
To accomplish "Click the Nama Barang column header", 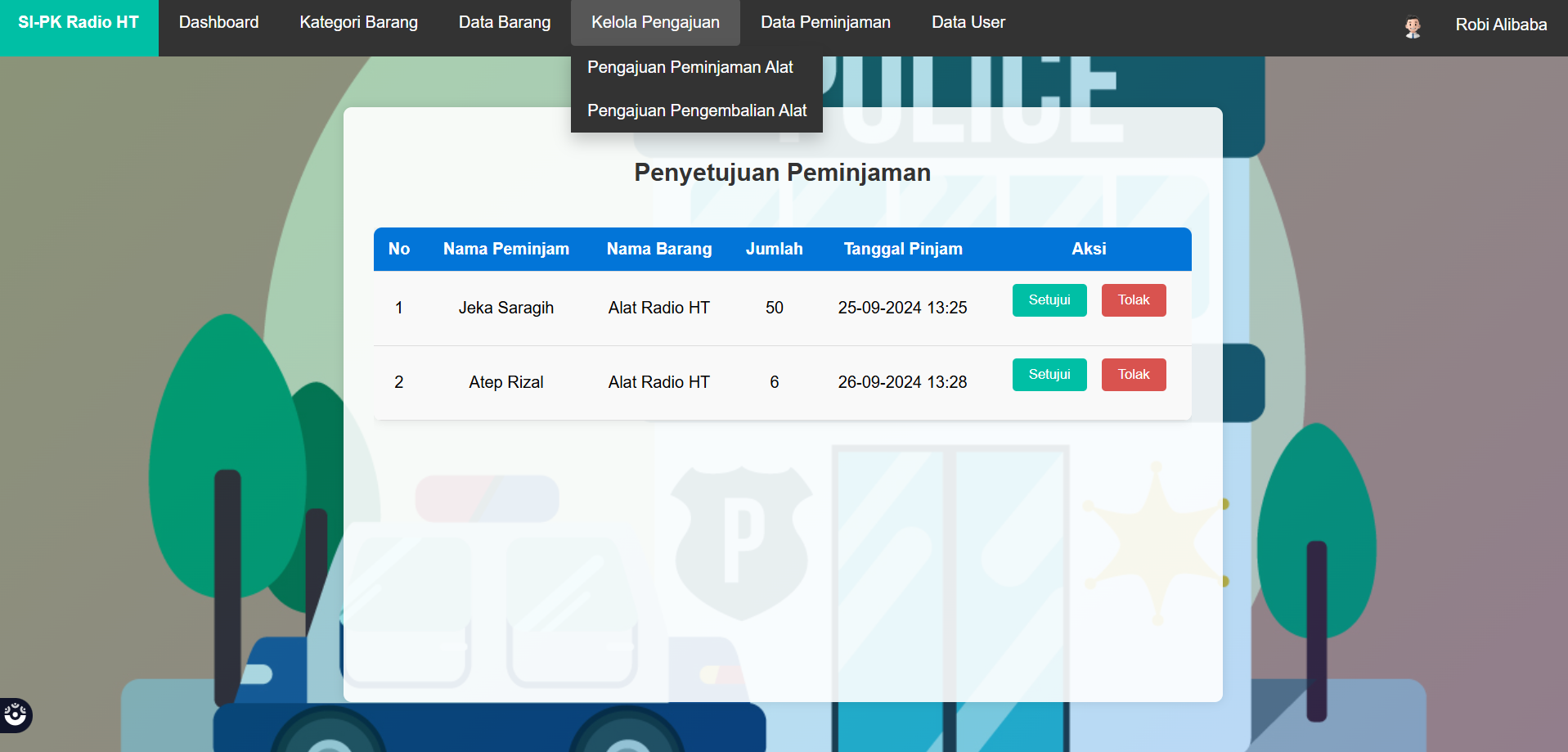I will pos(659,249).
